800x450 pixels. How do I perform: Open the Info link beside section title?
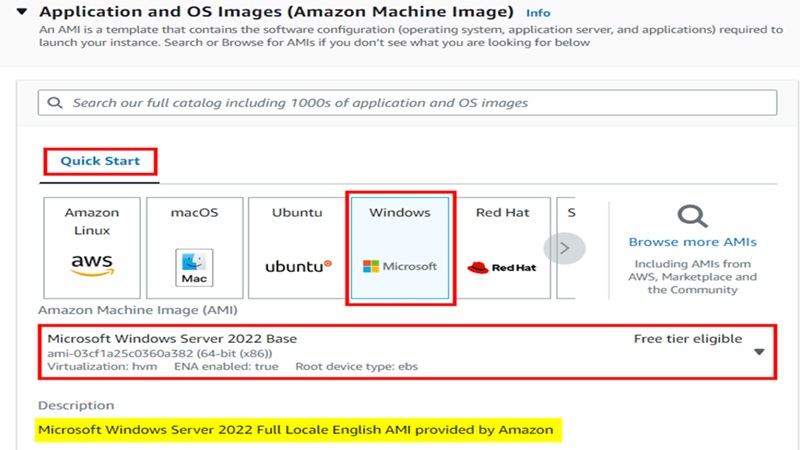pos(538,13)
